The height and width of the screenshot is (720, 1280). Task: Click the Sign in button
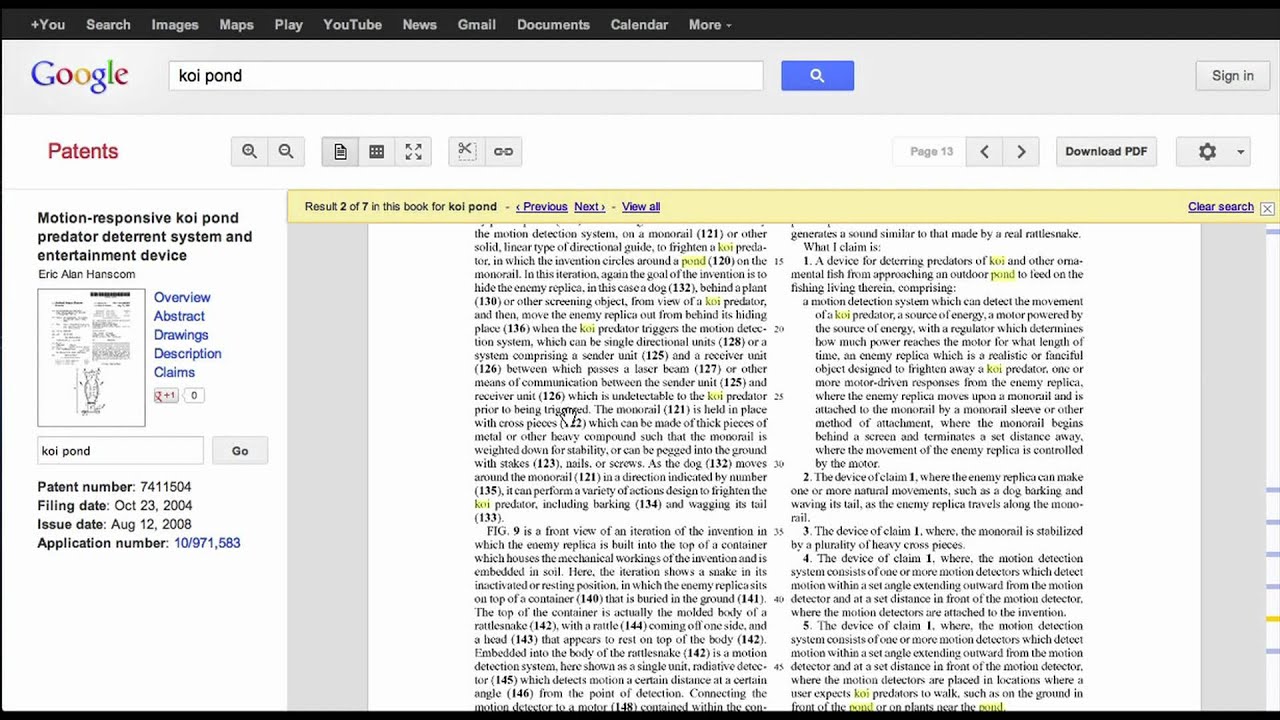click(x=1232, y=75)
